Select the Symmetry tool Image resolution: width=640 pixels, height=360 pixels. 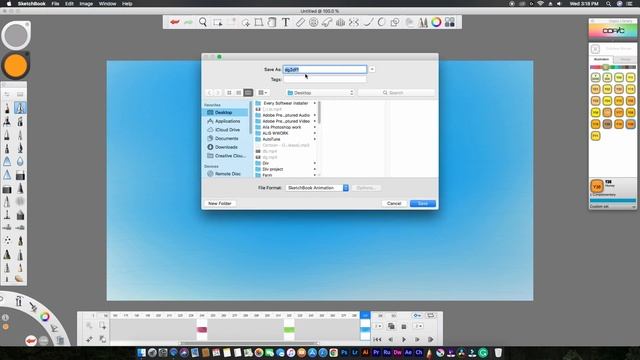point(353,22)
